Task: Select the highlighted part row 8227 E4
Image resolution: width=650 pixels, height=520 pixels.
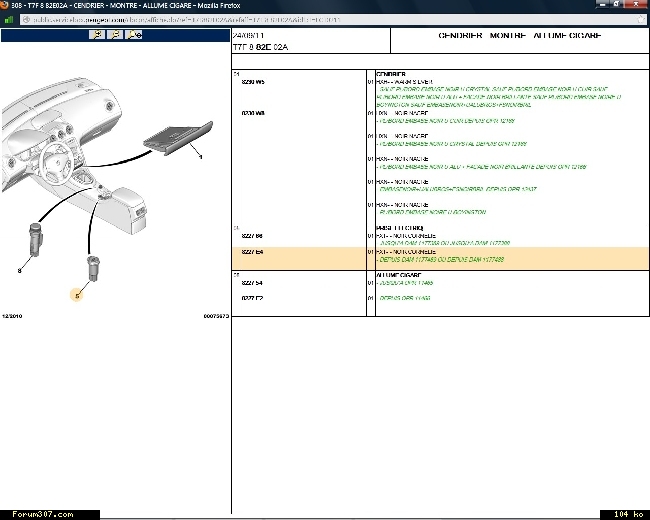Action: pyautogui.click(x=440, y=258)
